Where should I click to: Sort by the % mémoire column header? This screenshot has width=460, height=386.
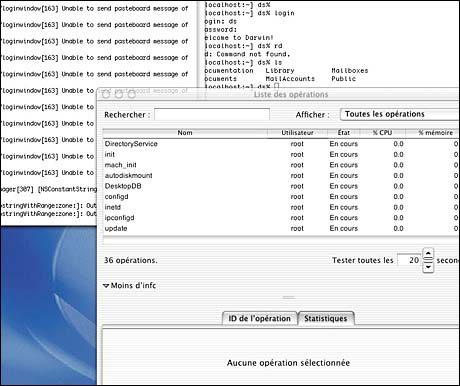[x=433, y=133]
